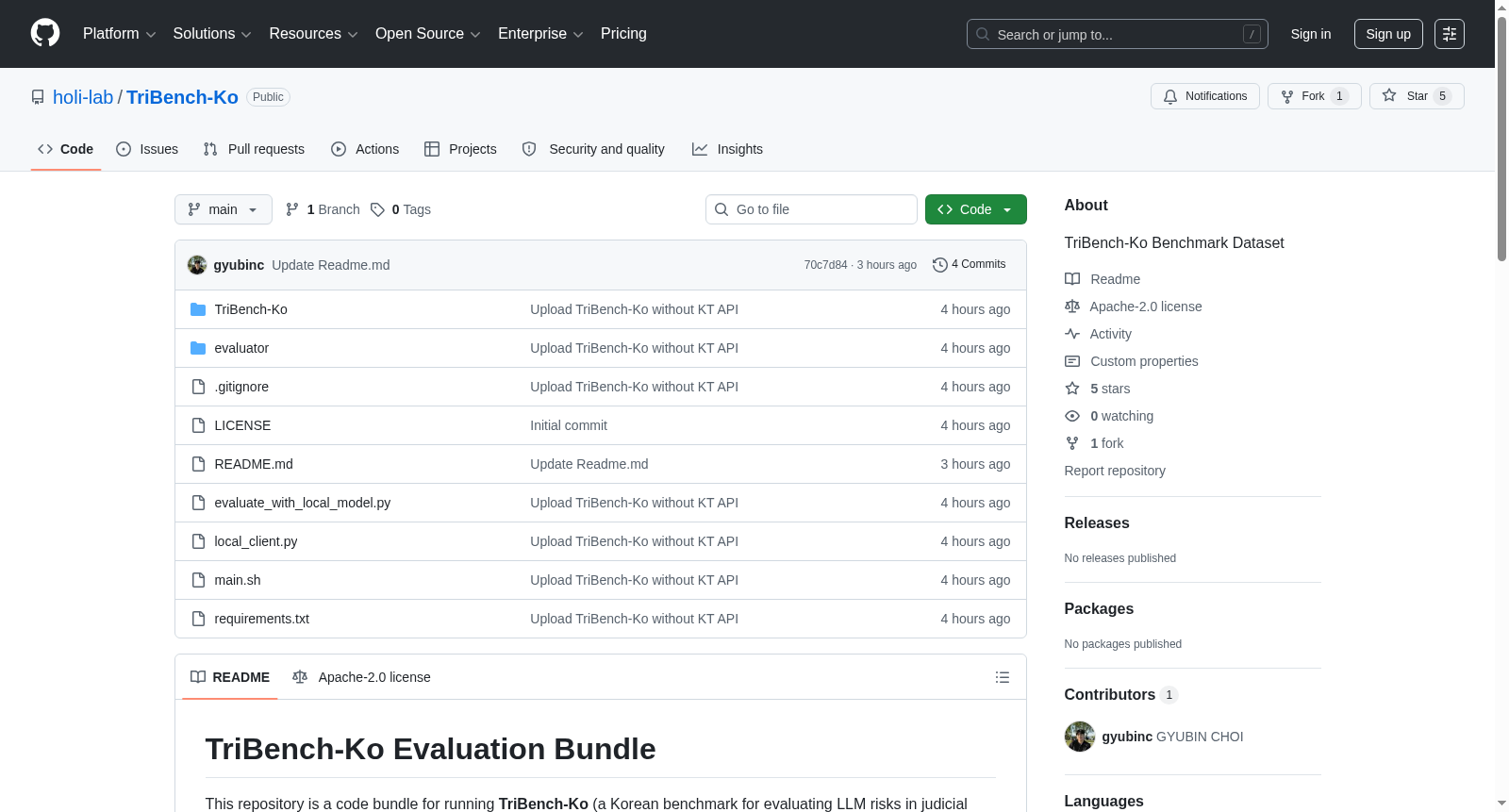Click Report repository link

[x=1115, y=471]
